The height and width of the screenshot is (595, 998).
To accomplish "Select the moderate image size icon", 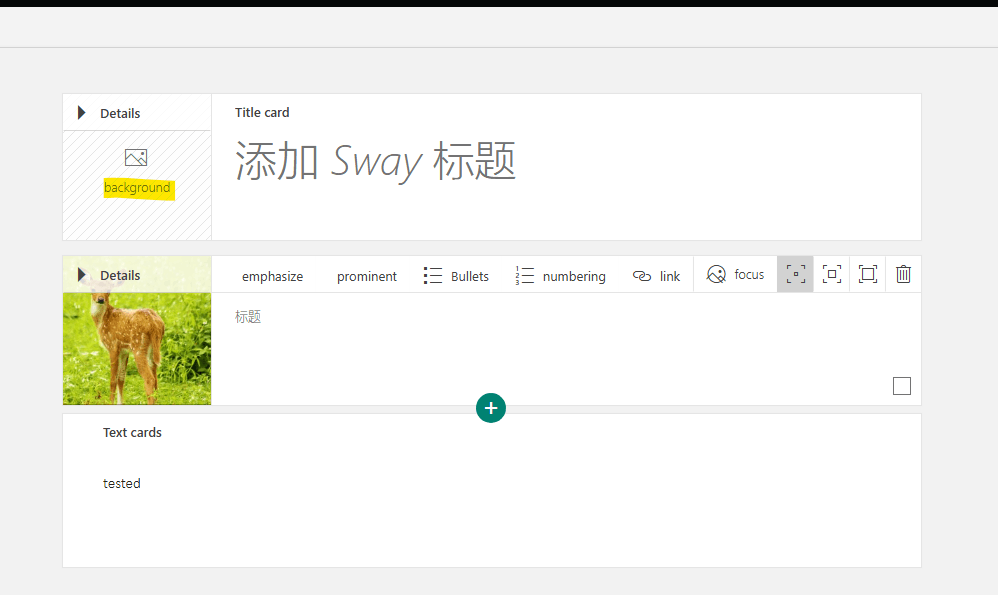I will (x=831, y=273).
